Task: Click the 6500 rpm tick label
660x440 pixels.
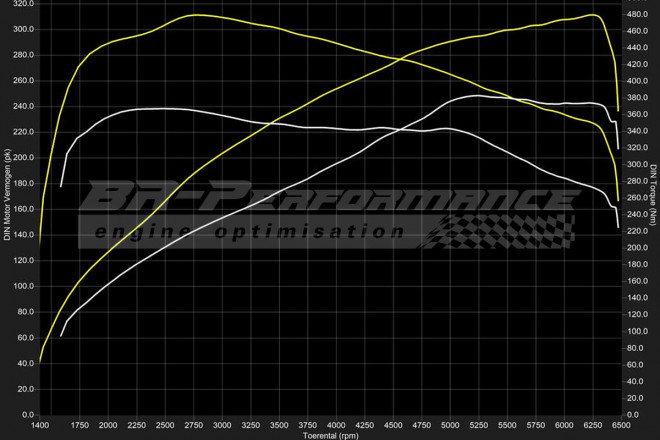Action: [620, 425]
